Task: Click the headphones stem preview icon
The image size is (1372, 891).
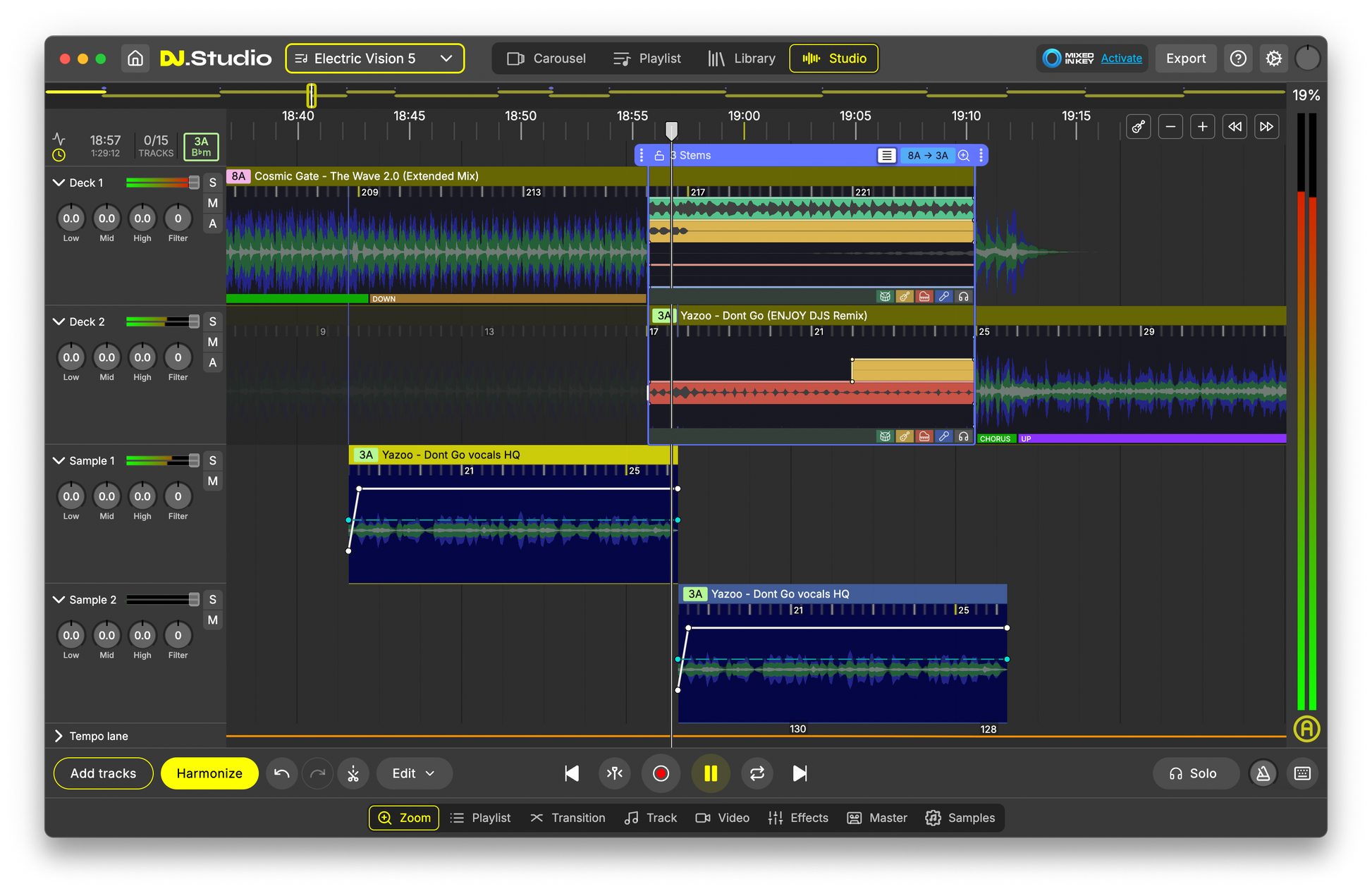Action: [964, 296]
